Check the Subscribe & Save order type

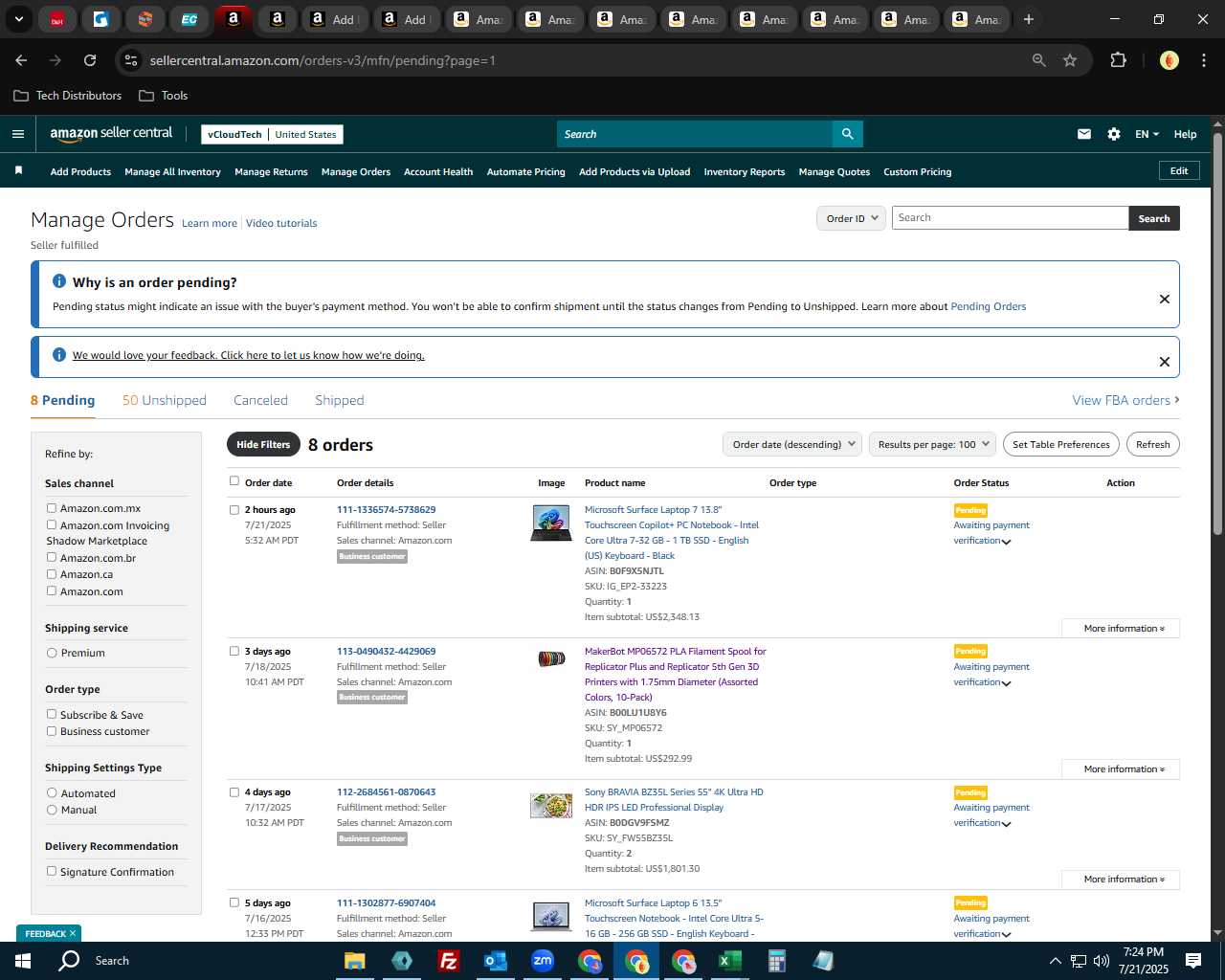click(52, 714)
